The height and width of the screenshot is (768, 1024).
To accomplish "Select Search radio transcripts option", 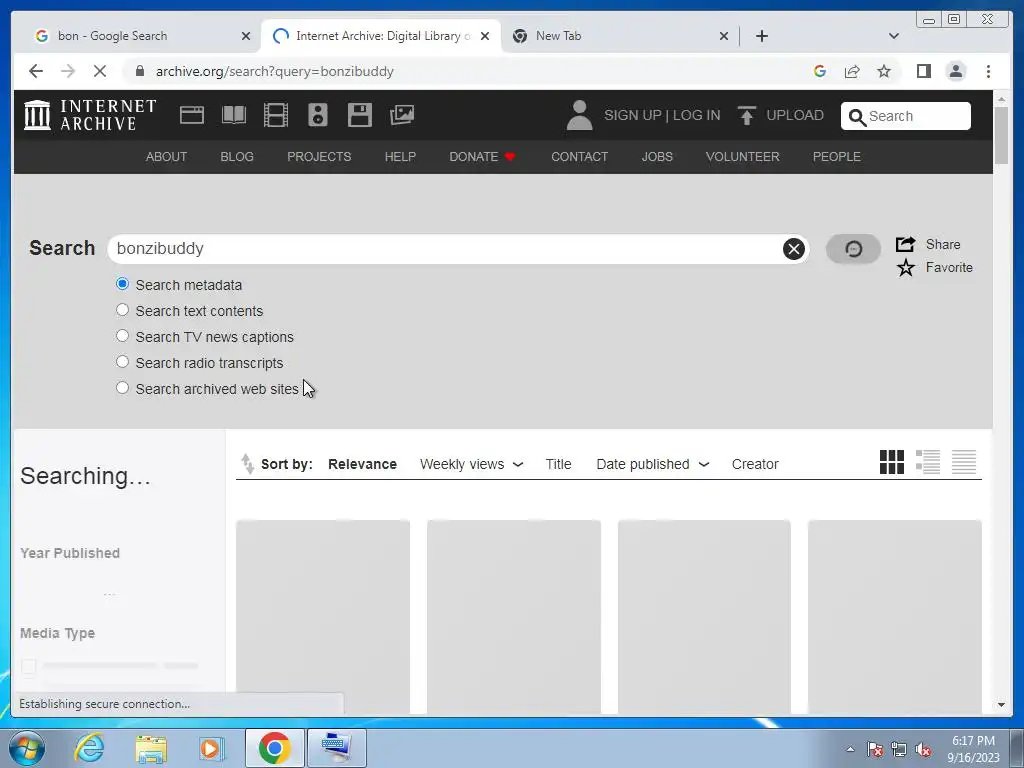I will 122,362.
